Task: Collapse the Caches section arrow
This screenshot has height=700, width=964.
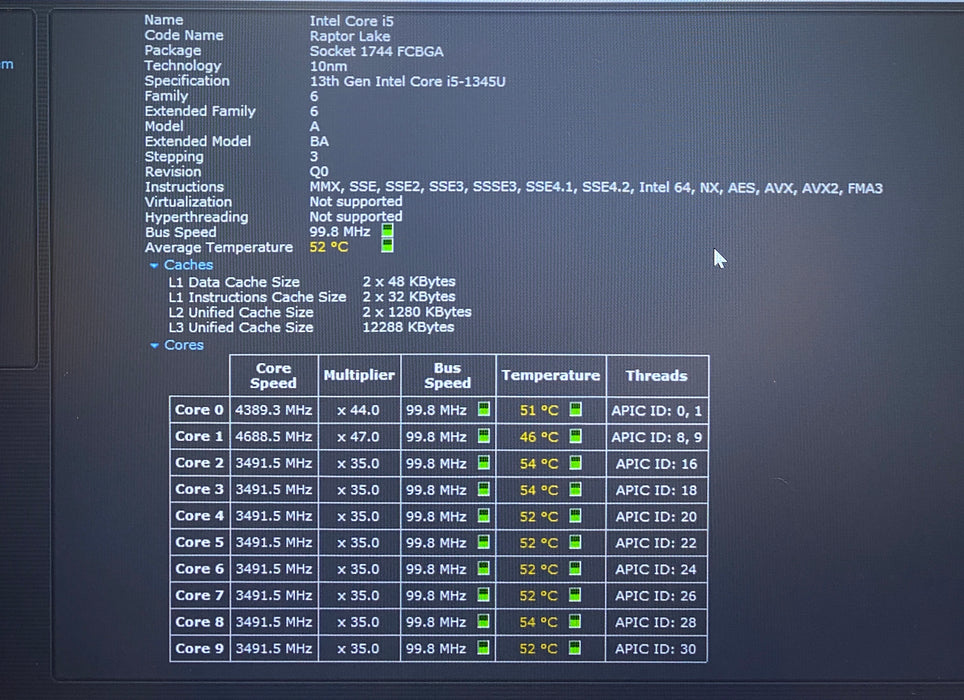Action: point(154,265)
